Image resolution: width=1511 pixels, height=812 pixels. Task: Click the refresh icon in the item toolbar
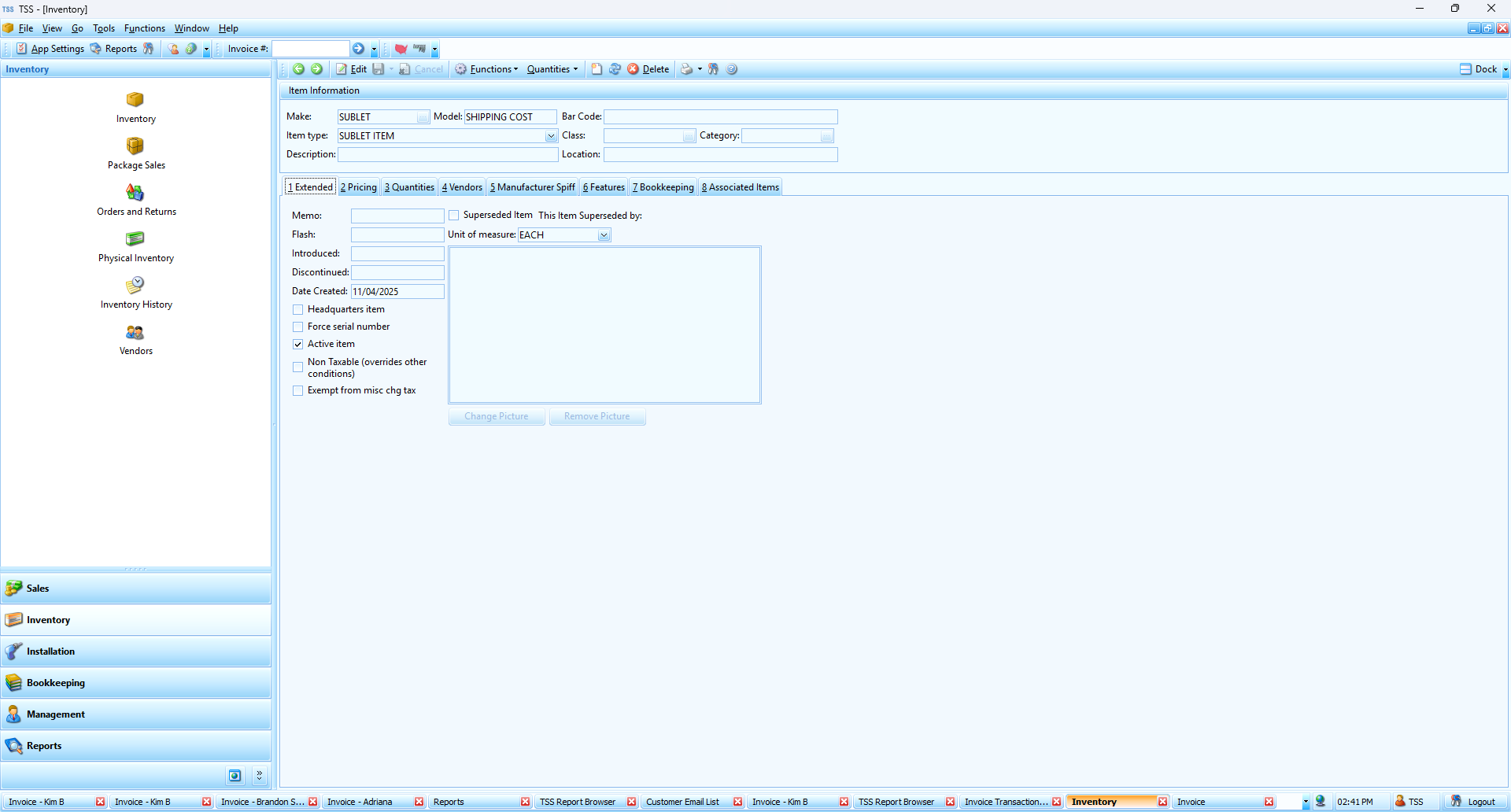click(x=615, y=69)
